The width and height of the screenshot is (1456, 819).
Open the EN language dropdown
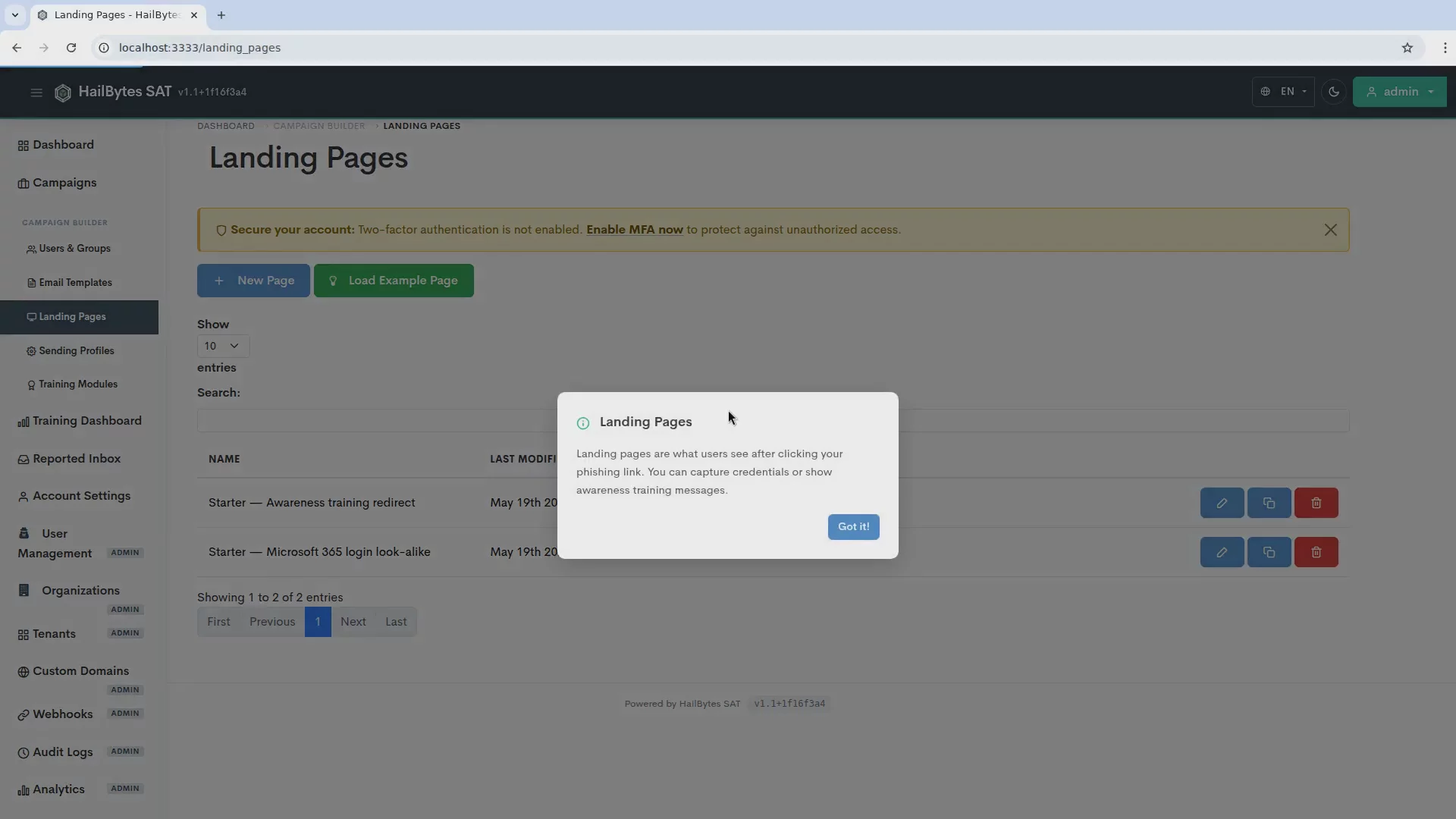(1283, 92)
